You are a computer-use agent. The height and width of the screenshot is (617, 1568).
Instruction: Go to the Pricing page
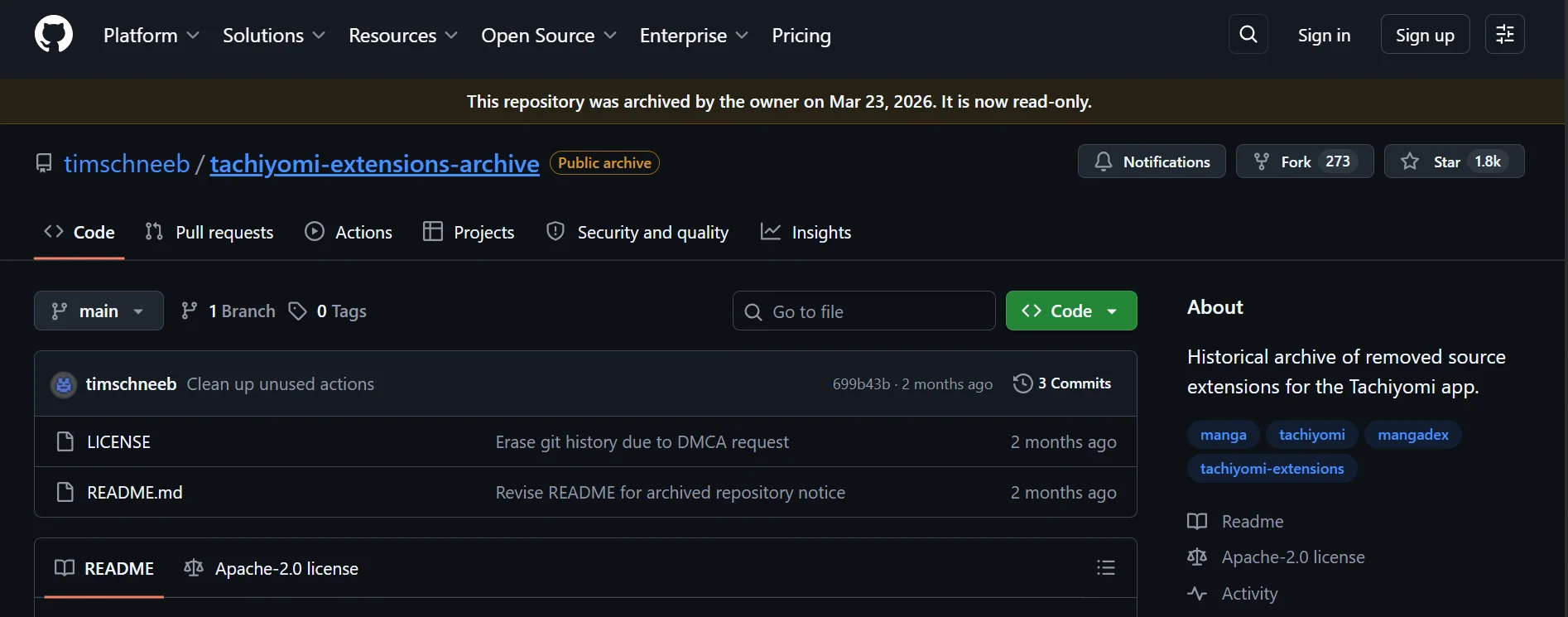[801, 35]
